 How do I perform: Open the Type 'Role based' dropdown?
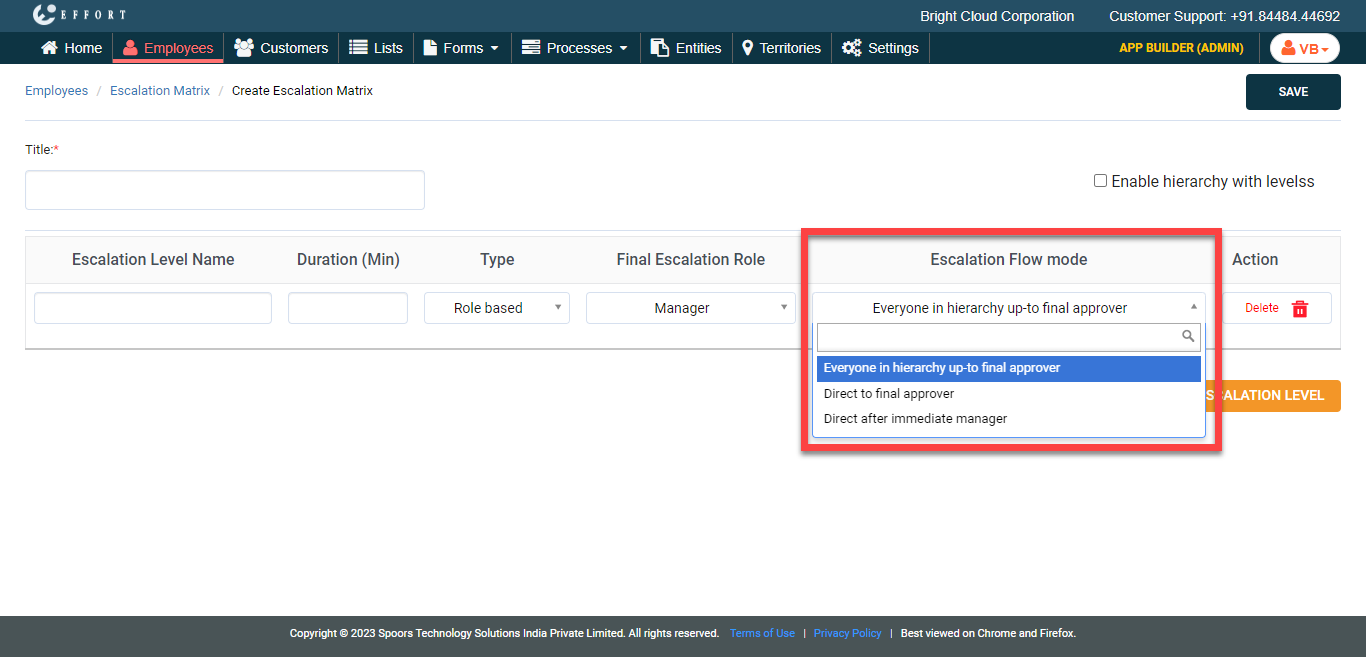(x=497, y=308)
